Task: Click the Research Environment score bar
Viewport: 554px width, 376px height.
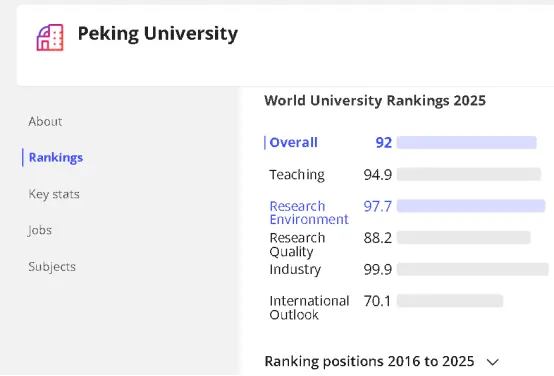Action: (471, 206)
